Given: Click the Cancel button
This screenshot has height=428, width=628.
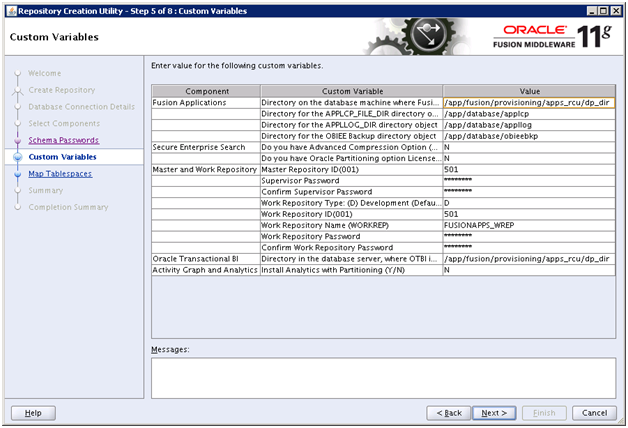Looking at the screenshot, I should pos(594,413).
